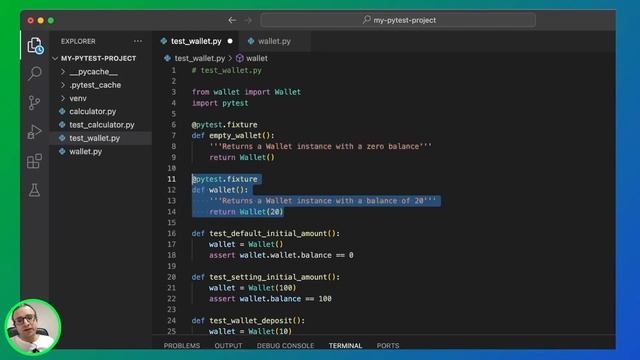640x360 pixels.
Task: Click 'return Wallet(20)' on line 14
Action: pos(246,212)
